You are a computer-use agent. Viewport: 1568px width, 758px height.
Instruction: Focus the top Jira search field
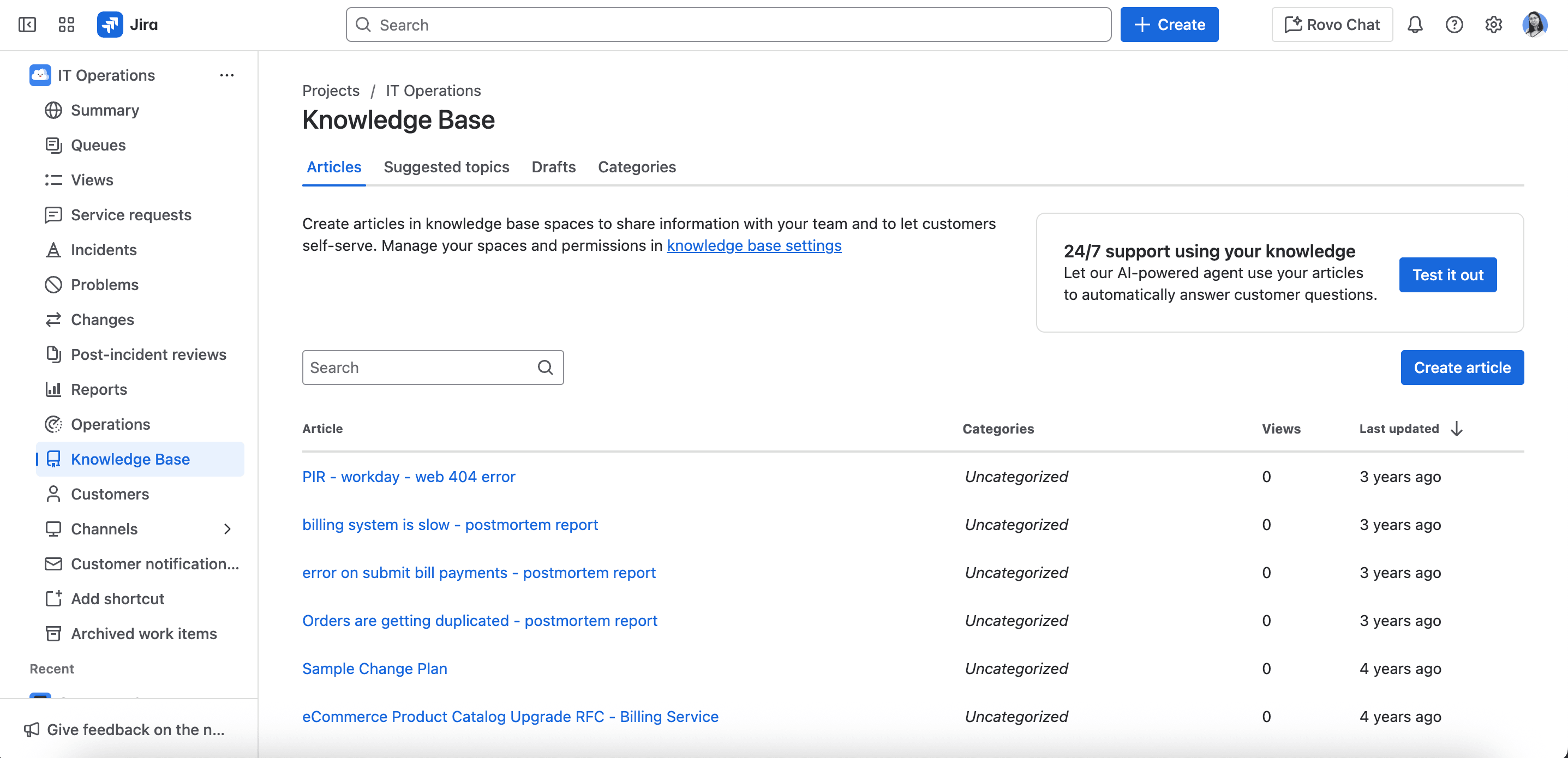[728, 25]
